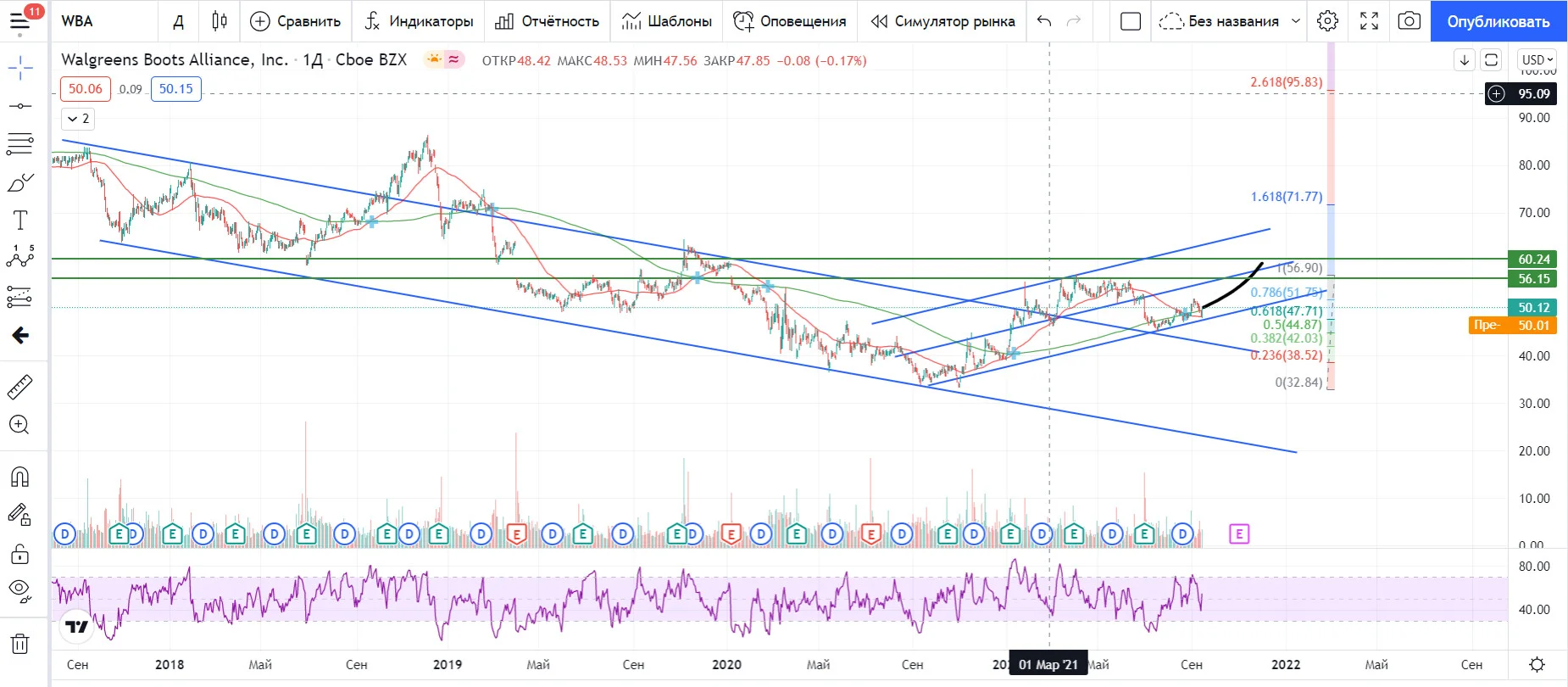Click the 50.12 current price label

tap(1532, 308)
